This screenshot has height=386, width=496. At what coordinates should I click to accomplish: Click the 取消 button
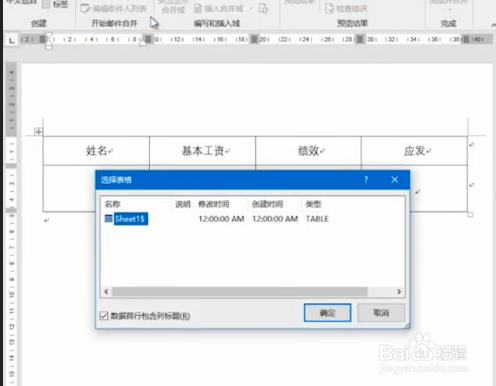[381, 313]
